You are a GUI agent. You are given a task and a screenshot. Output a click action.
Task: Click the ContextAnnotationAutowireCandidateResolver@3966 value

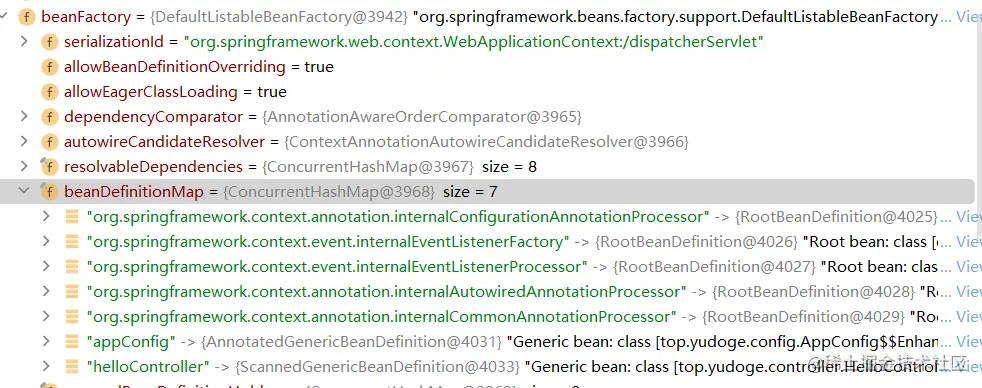[x=487, y=142]
